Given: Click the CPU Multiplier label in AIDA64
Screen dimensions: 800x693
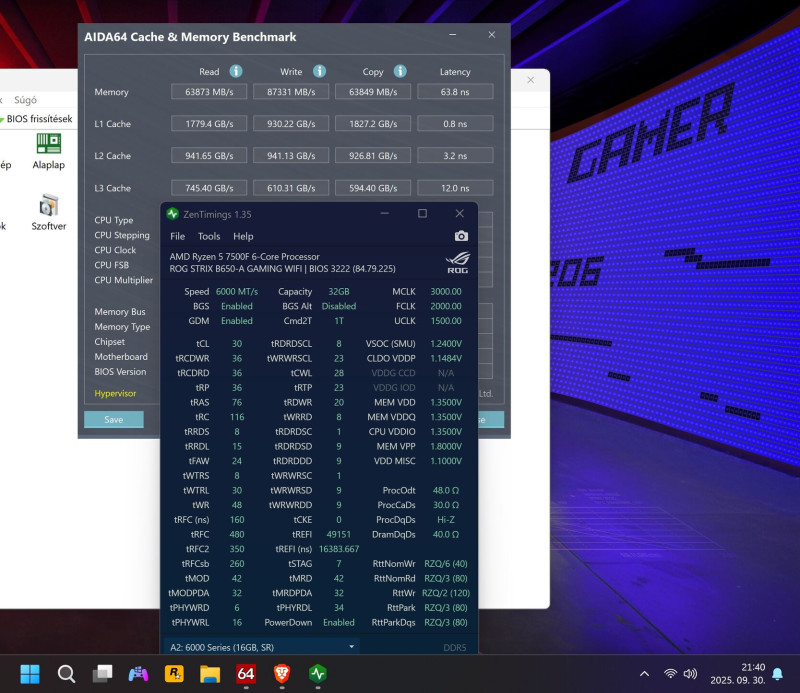Looking at the screenshot, I should [x=123, y=280].
